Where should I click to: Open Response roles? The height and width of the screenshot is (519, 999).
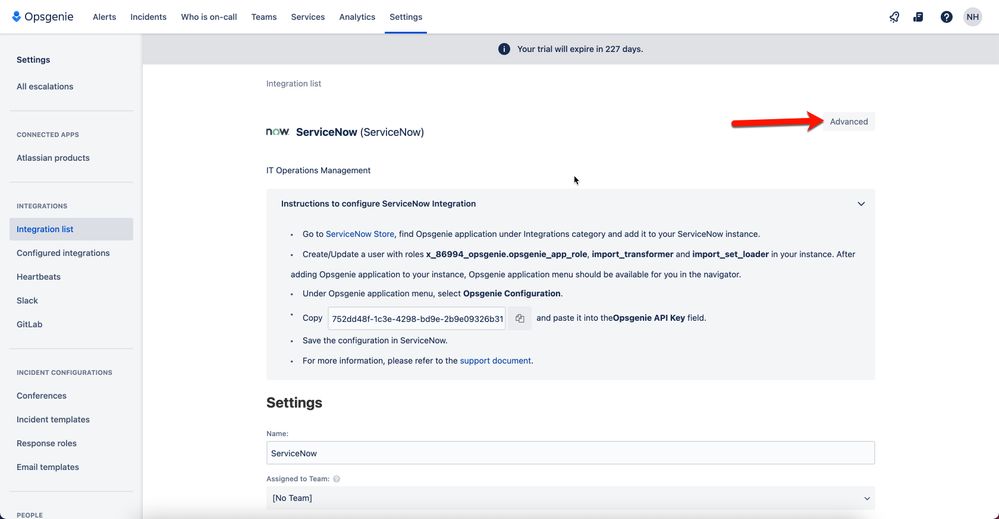[x=47, y=443]
